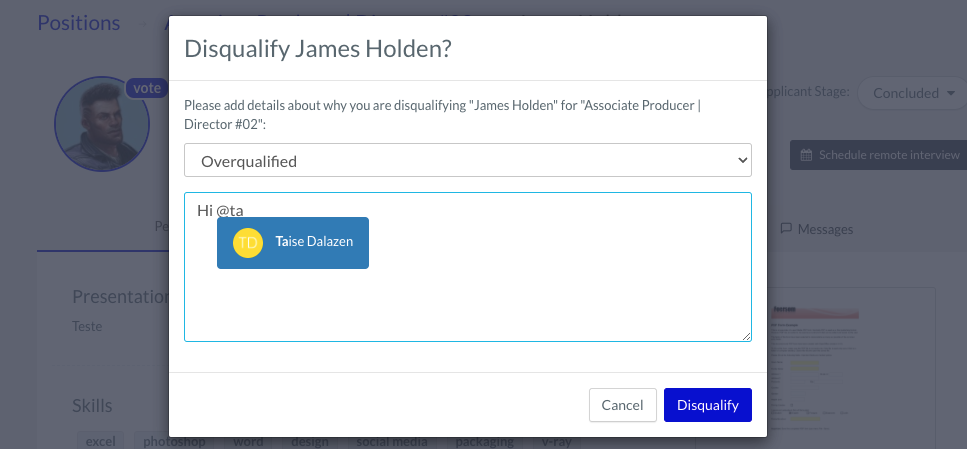Click the Teste presentation text

click(x=87, y=326)
